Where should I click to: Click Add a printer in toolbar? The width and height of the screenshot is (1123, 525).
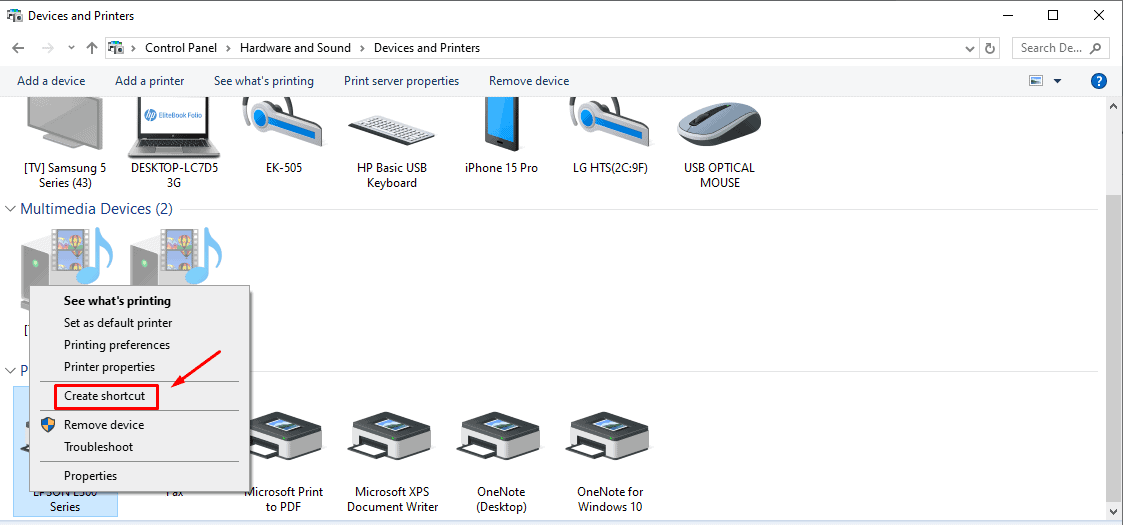tap(150, 81)
